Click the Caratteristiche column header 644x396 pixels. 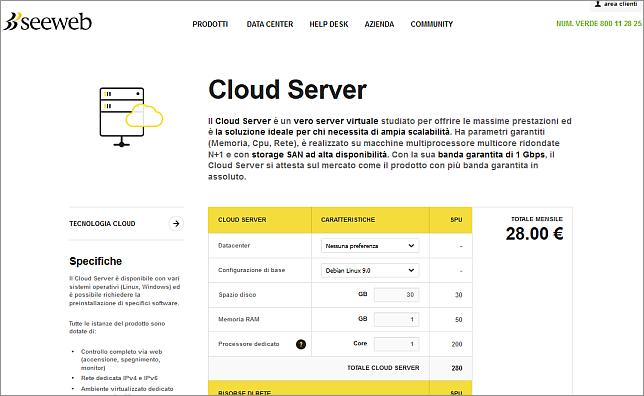[348, 220]
